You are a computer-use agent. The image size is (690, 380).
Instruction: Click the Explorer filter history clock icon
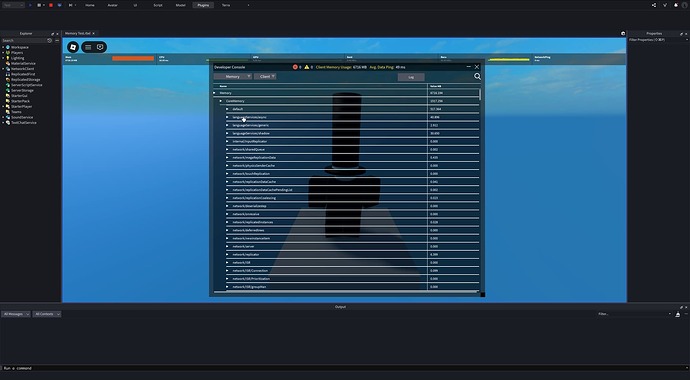[49, 40]
